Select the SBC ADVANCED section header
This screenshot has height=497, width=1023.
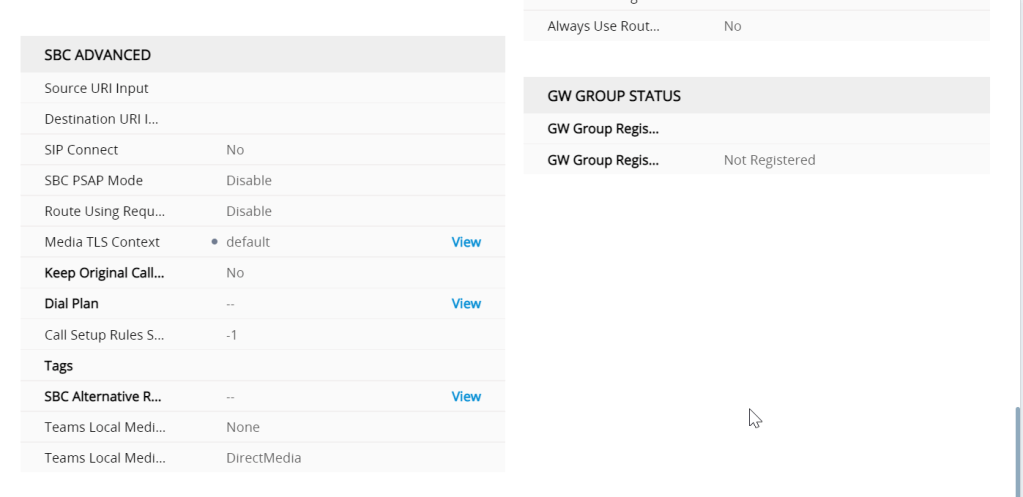[98, 55]
